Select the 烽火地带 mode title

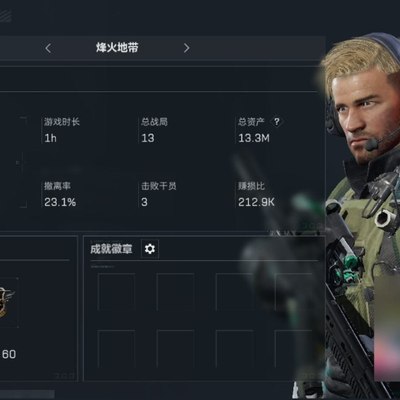coord(117,48)
